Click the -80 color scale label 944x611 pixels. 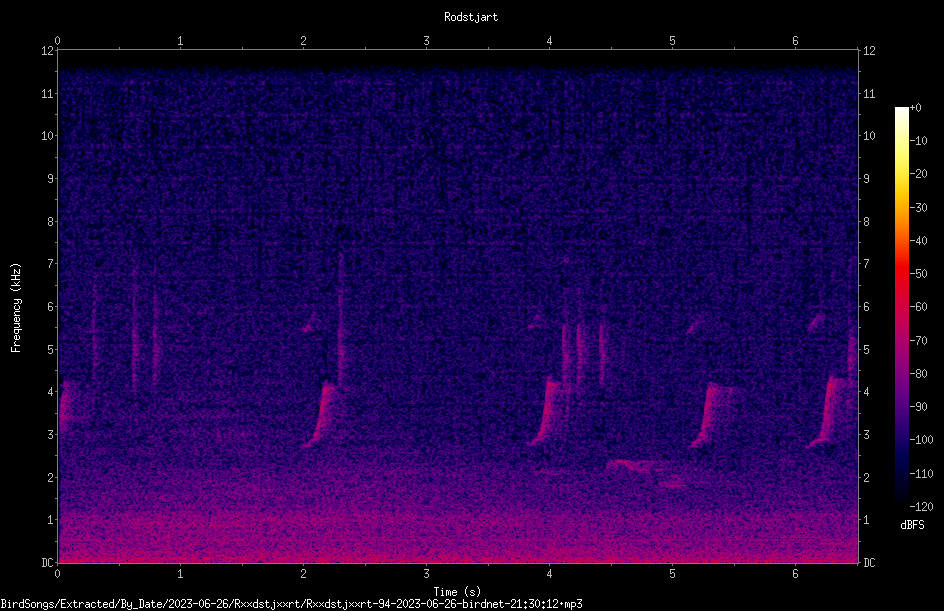tap(918, 374)
